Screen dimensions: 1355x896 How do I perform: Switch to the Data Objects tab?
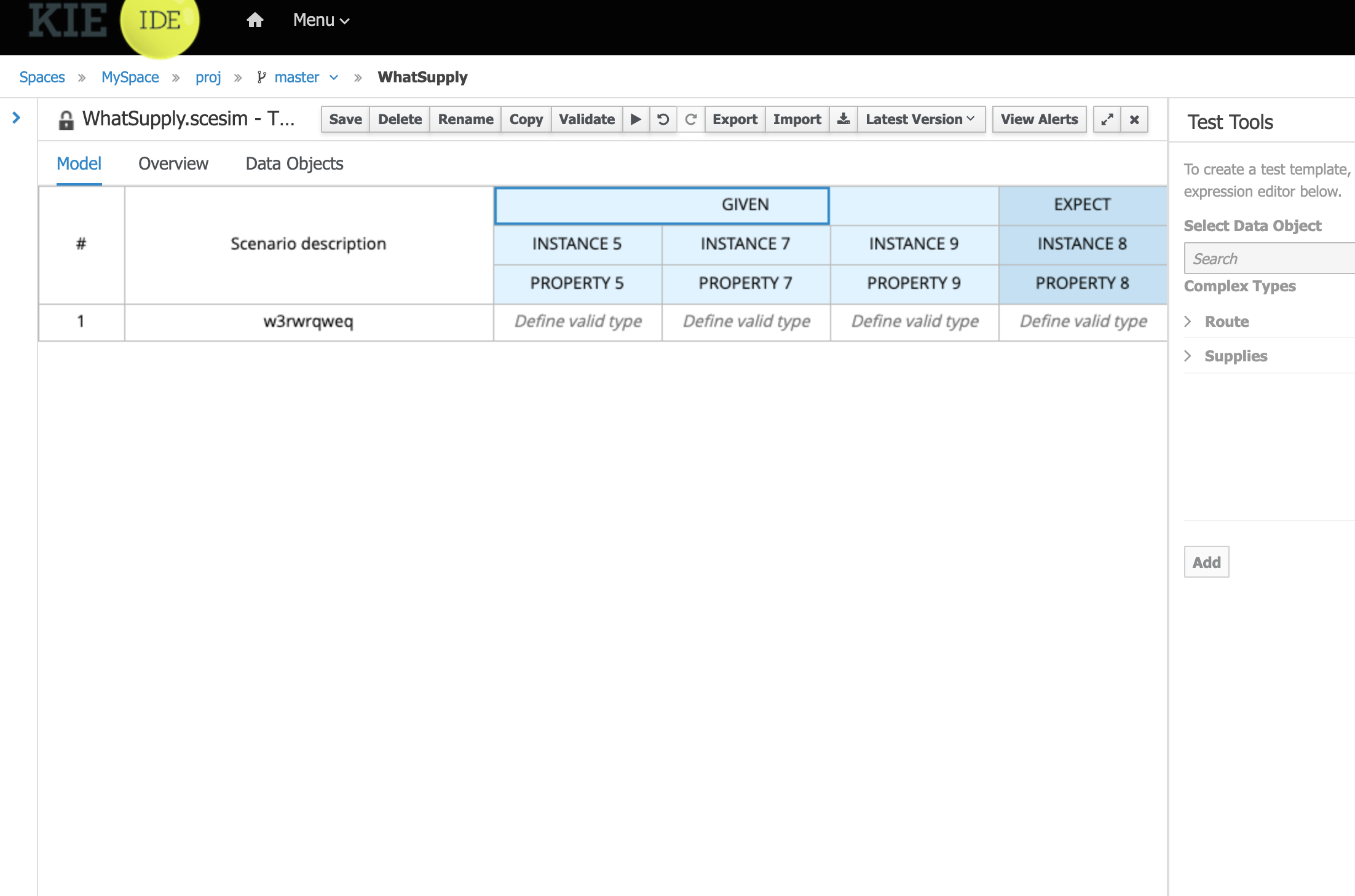coord(294,163)
